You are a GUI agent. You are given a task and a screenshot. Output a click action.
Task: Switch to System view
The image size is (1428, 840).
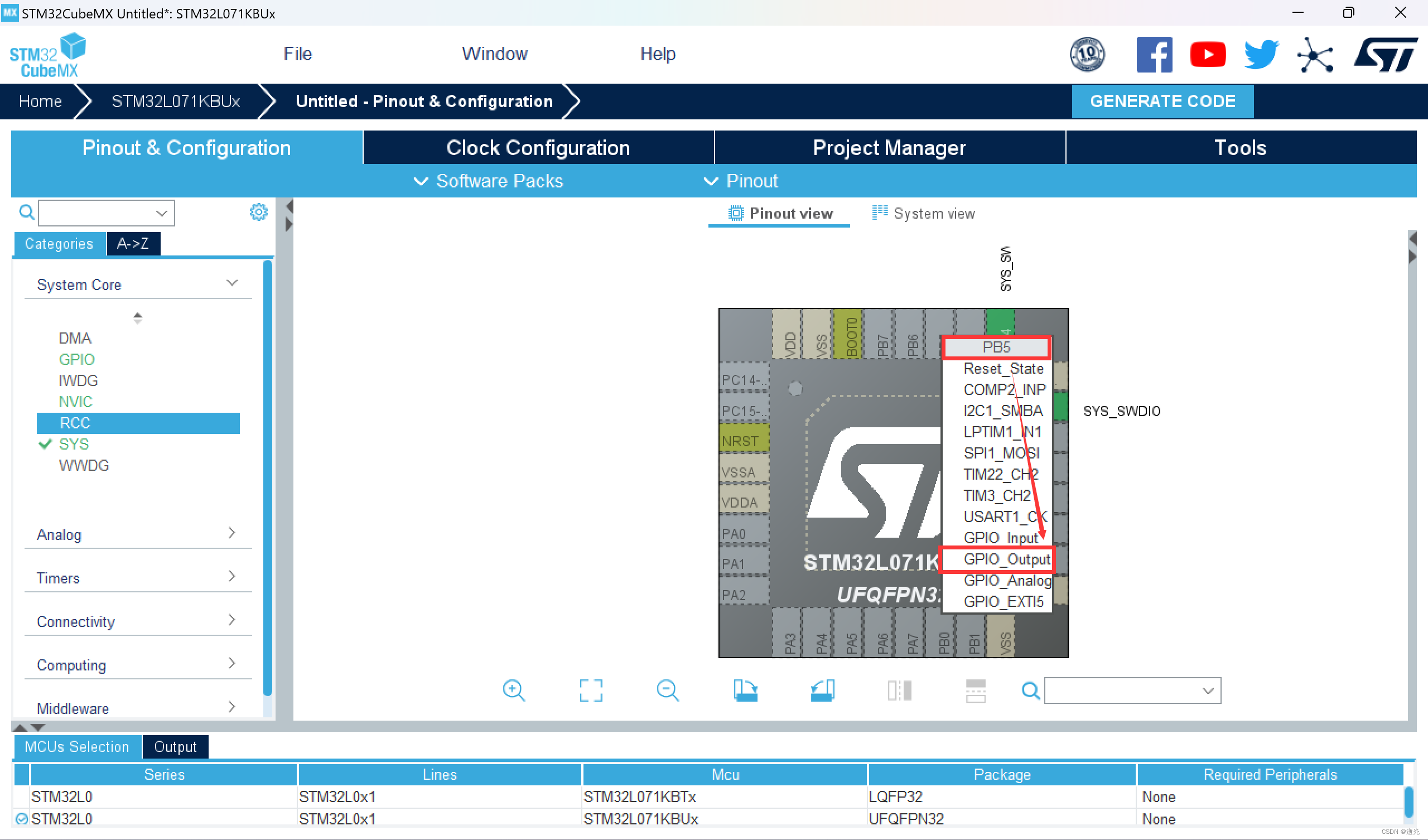click(x=924, y=213)
